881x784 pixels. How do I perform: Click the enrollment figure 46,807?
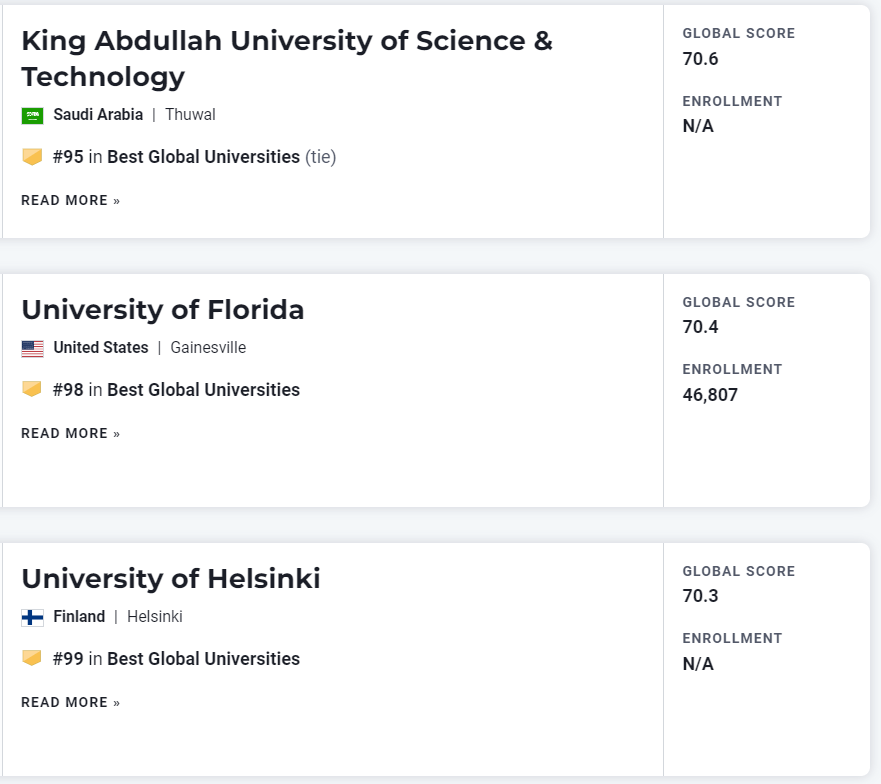710,395
